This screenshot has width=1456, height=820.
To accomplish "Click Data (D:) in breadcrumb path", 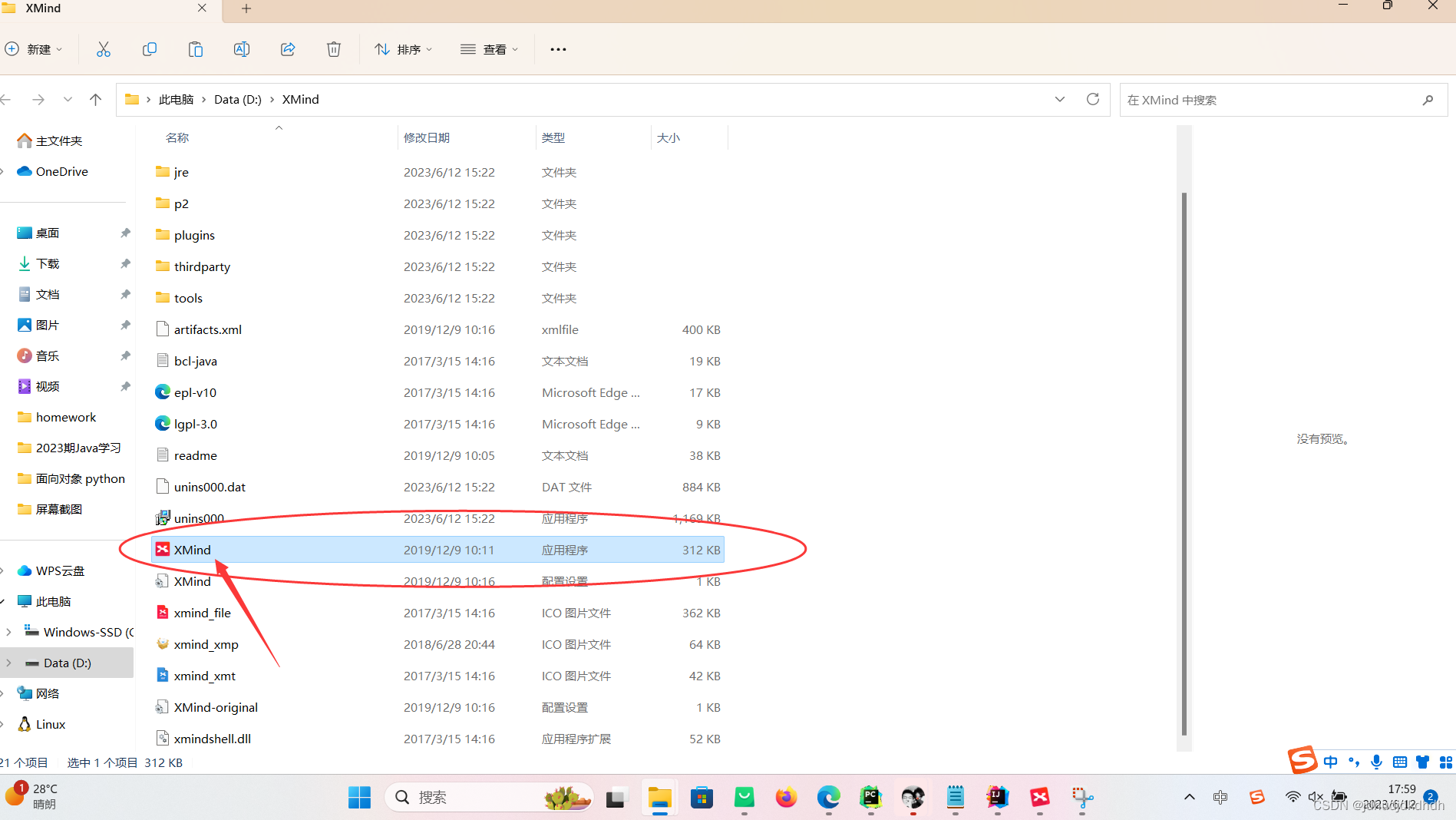I will pos(238,100).
